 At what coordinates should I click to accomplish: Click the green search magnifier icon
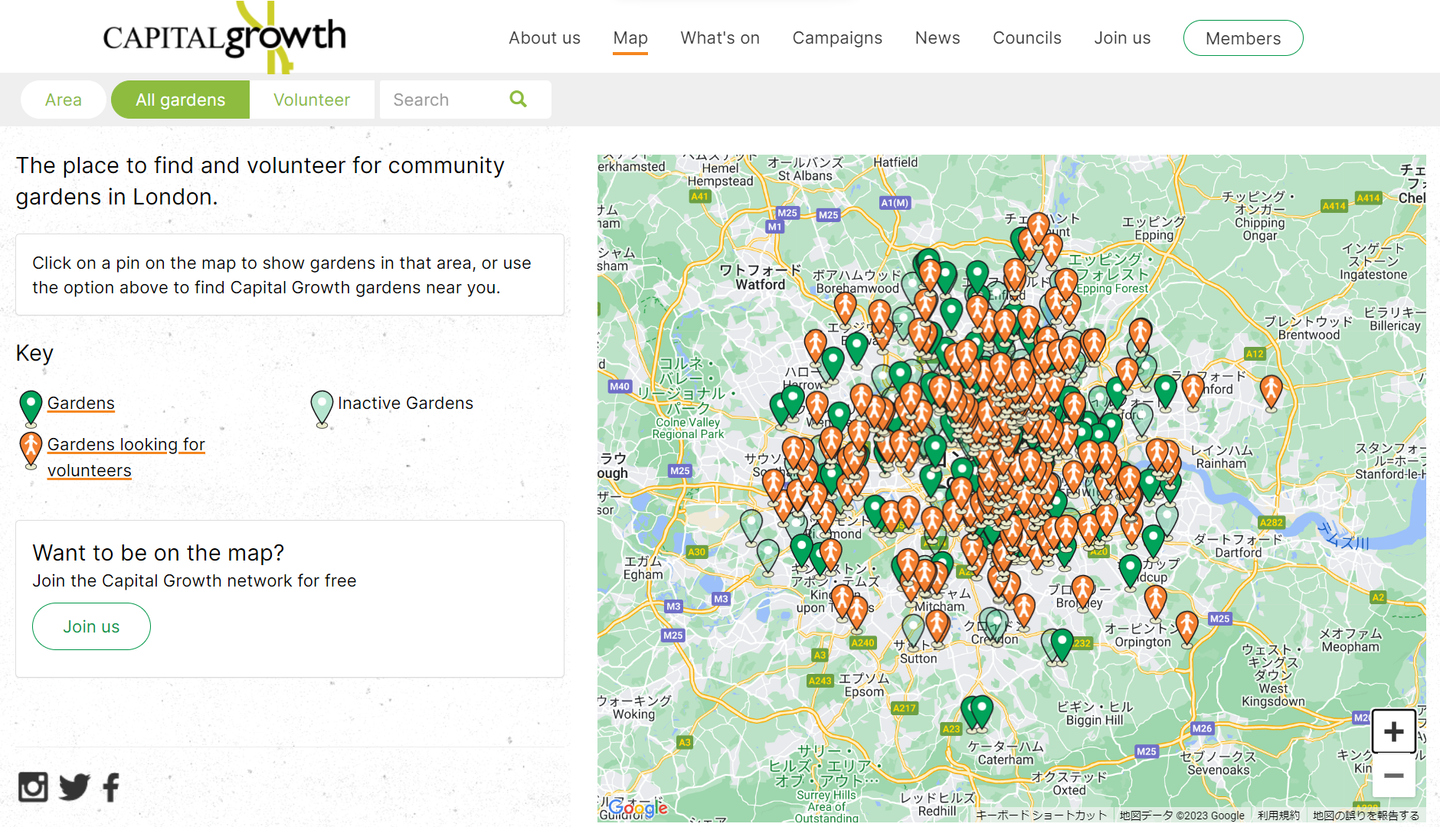click(x=518, y=99)
